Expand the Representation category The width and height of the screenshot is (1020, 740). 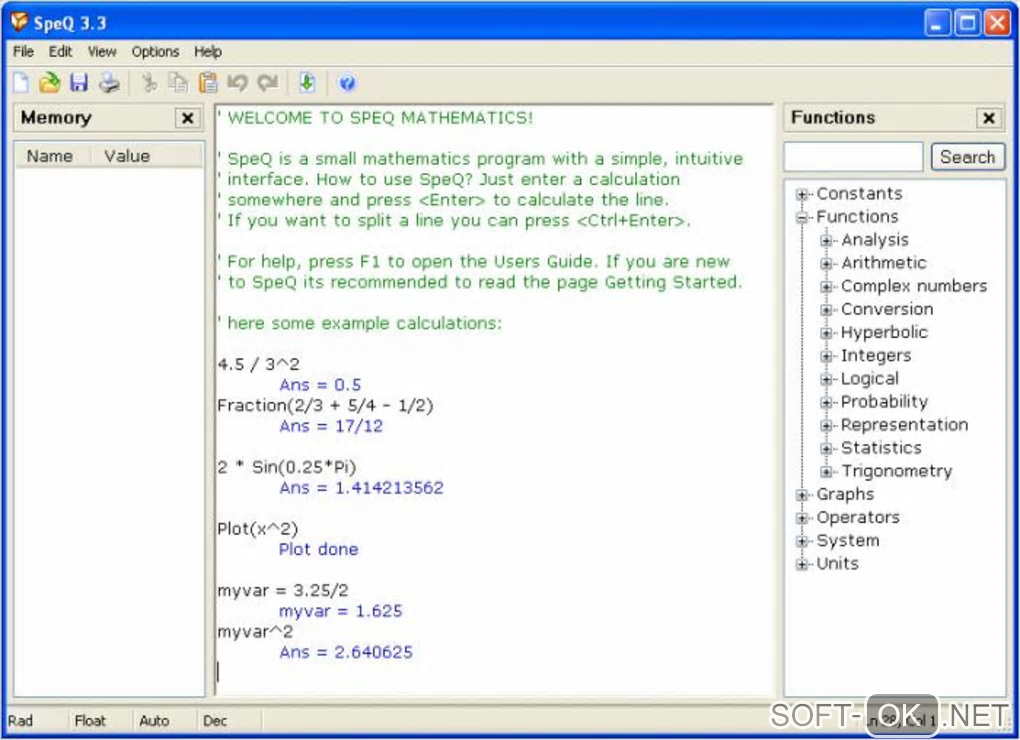click(x=826, y=425)
